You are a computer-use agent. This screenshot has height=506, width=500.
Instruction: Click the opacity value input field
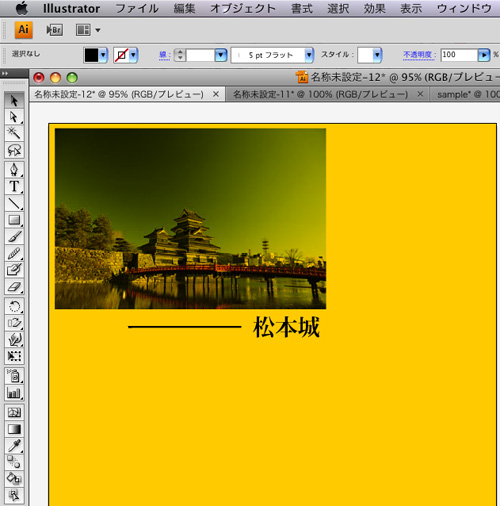coord(459,55)
